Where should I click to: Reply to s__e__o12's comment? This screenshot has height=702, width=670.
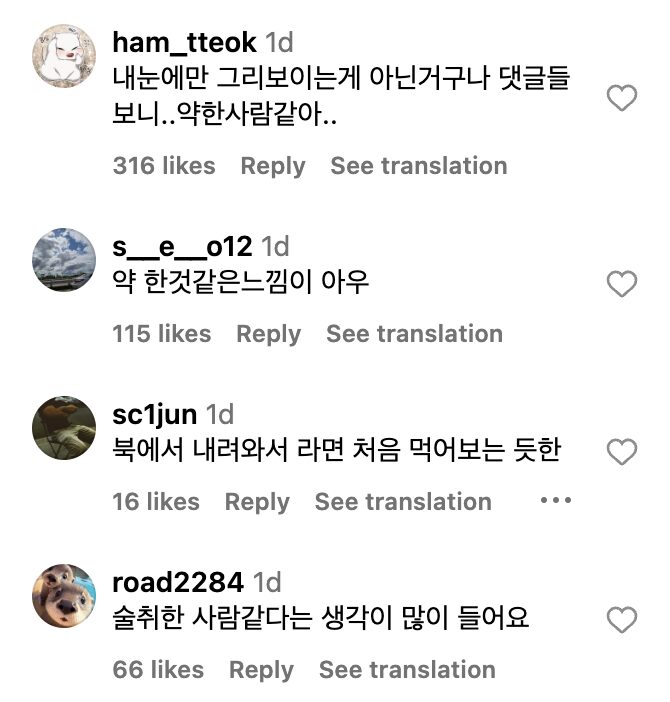(268, 334)
